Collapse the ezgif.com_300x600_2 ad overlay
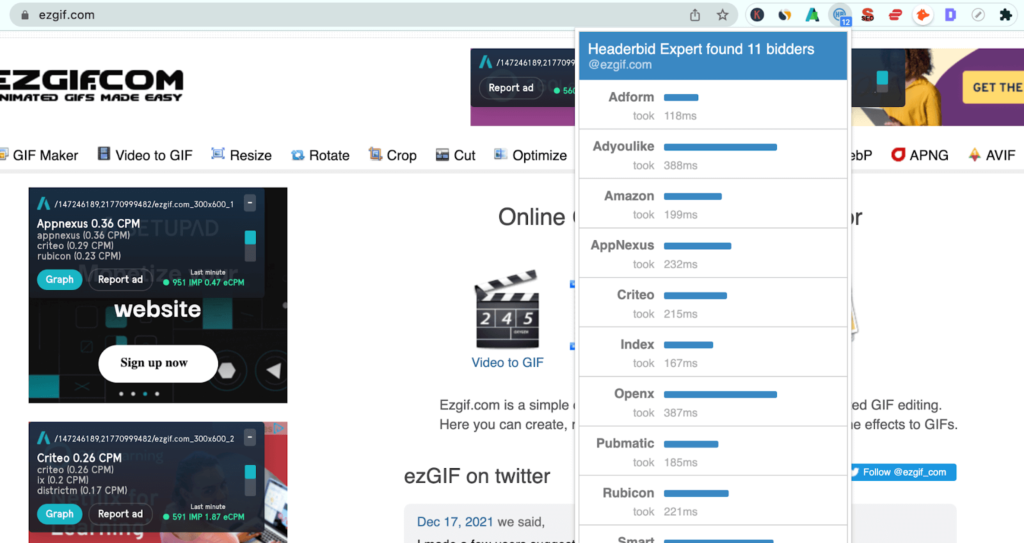 250,438
